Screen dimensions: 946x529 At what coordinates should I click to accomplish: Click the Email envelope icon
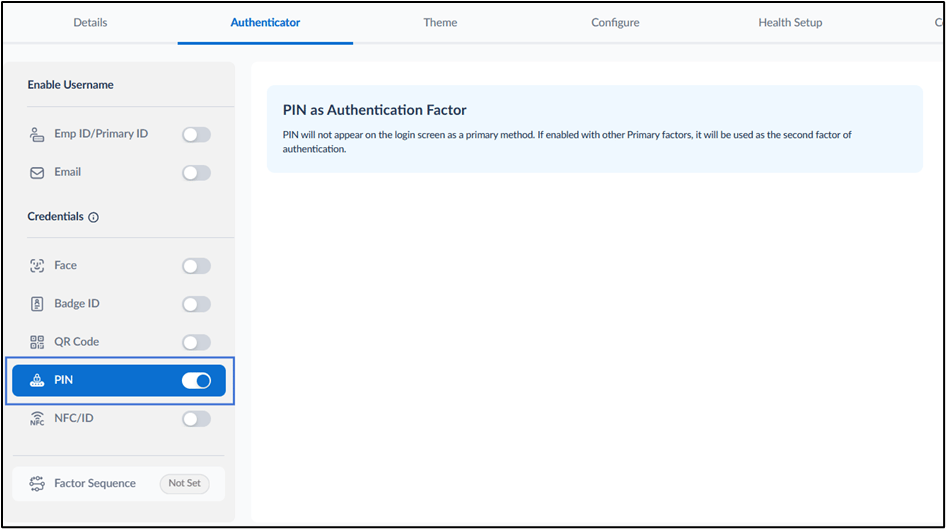tap(37, 173)
